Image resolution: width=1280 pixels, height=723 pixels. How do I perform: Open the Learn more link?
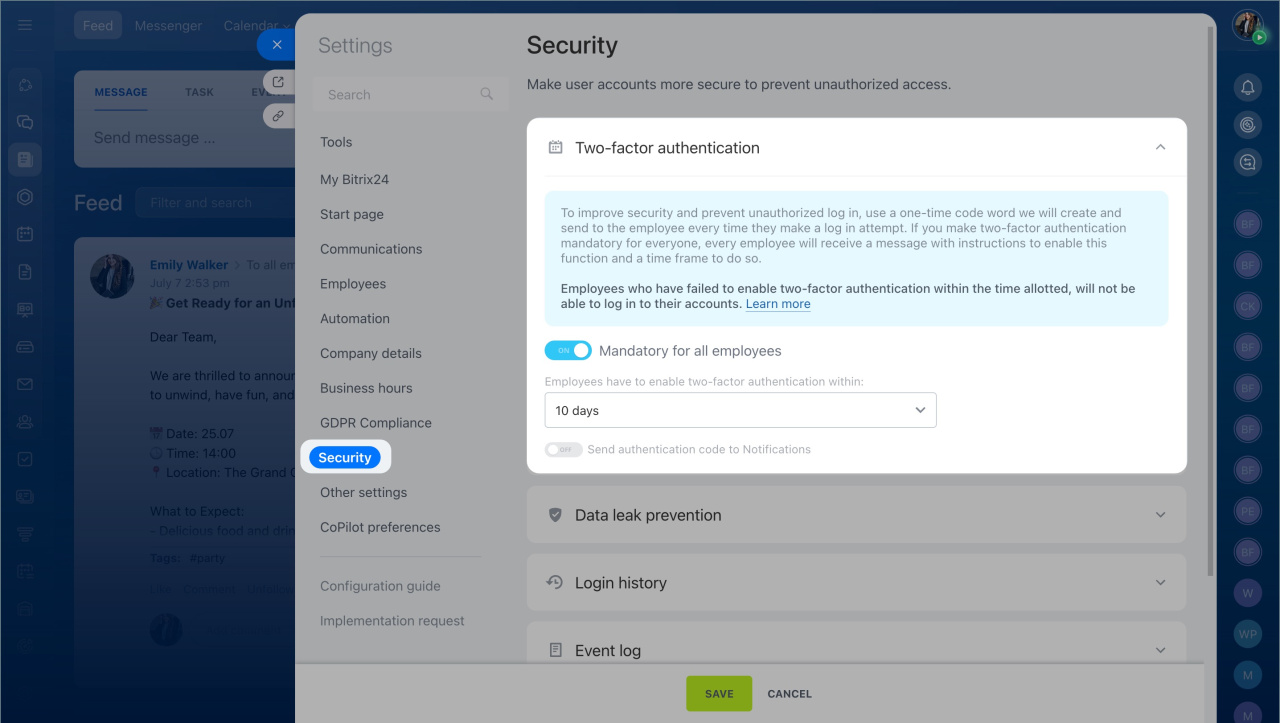point(778,304)
